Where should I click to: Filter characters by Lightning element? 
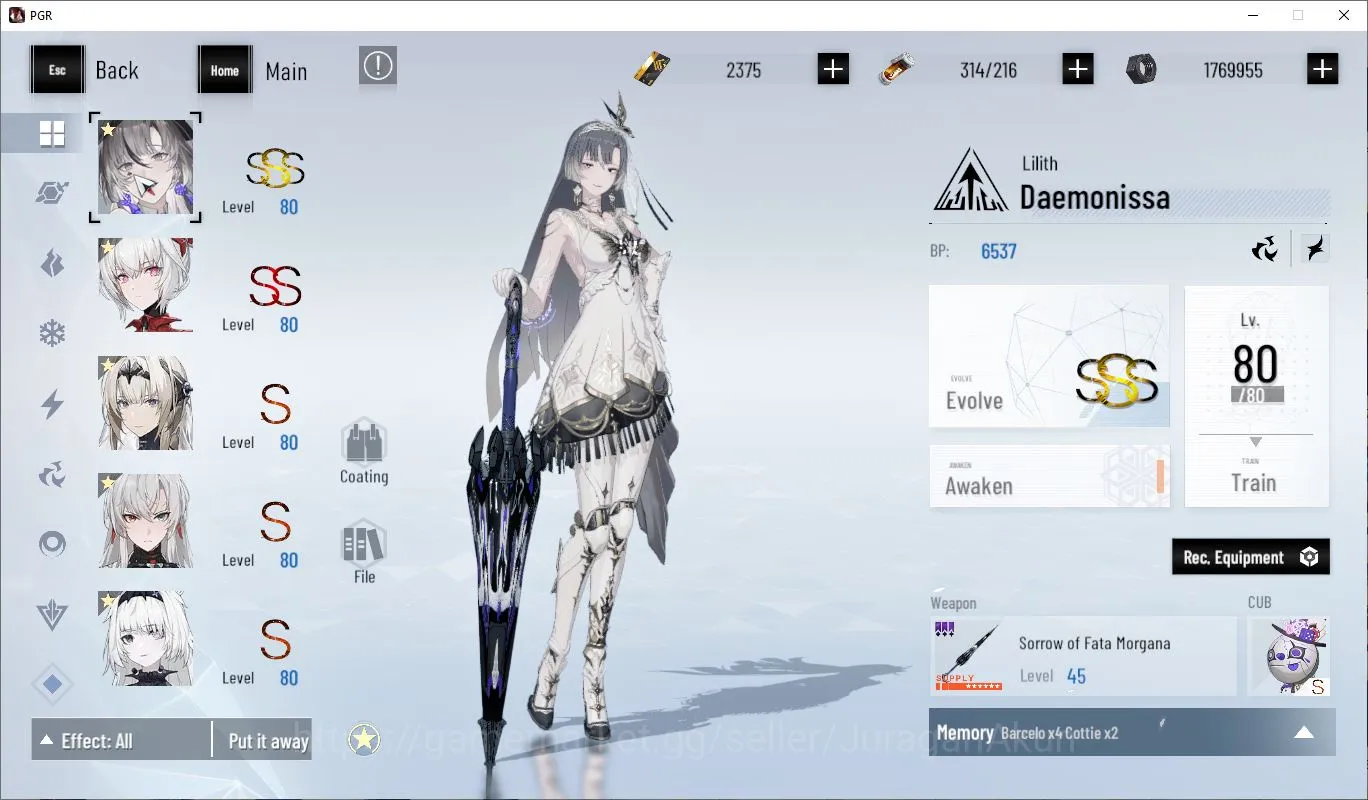coord(52,404)
